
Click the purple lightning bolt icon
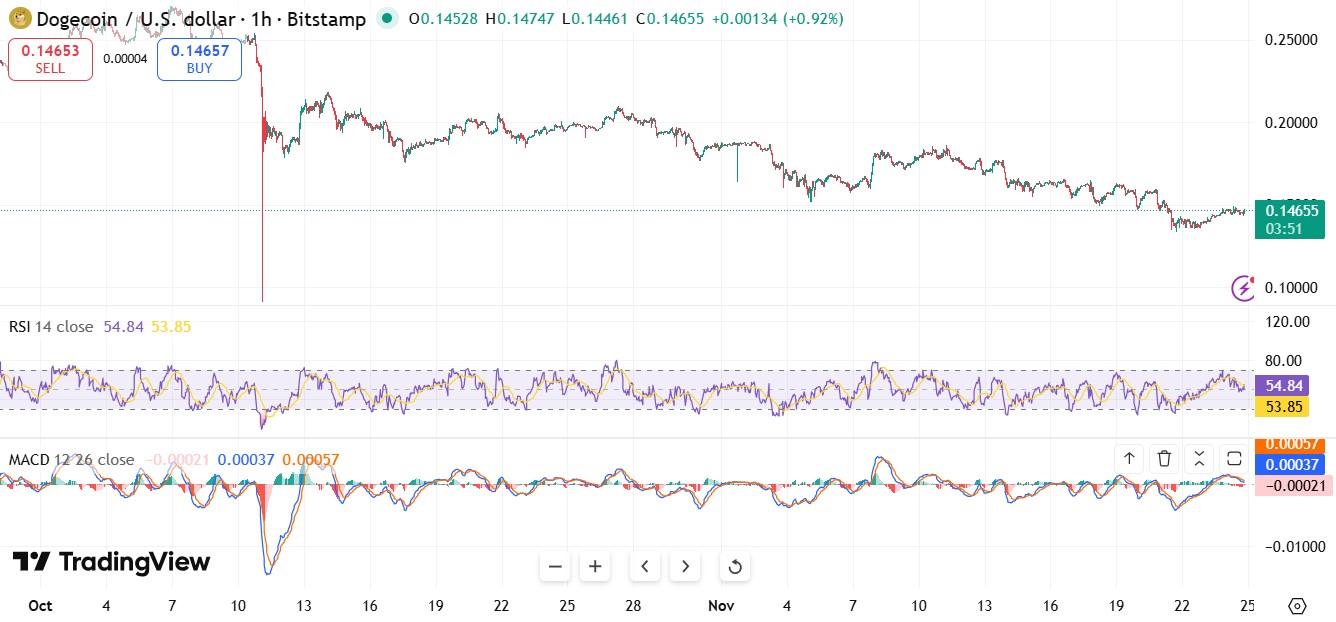1243,288
